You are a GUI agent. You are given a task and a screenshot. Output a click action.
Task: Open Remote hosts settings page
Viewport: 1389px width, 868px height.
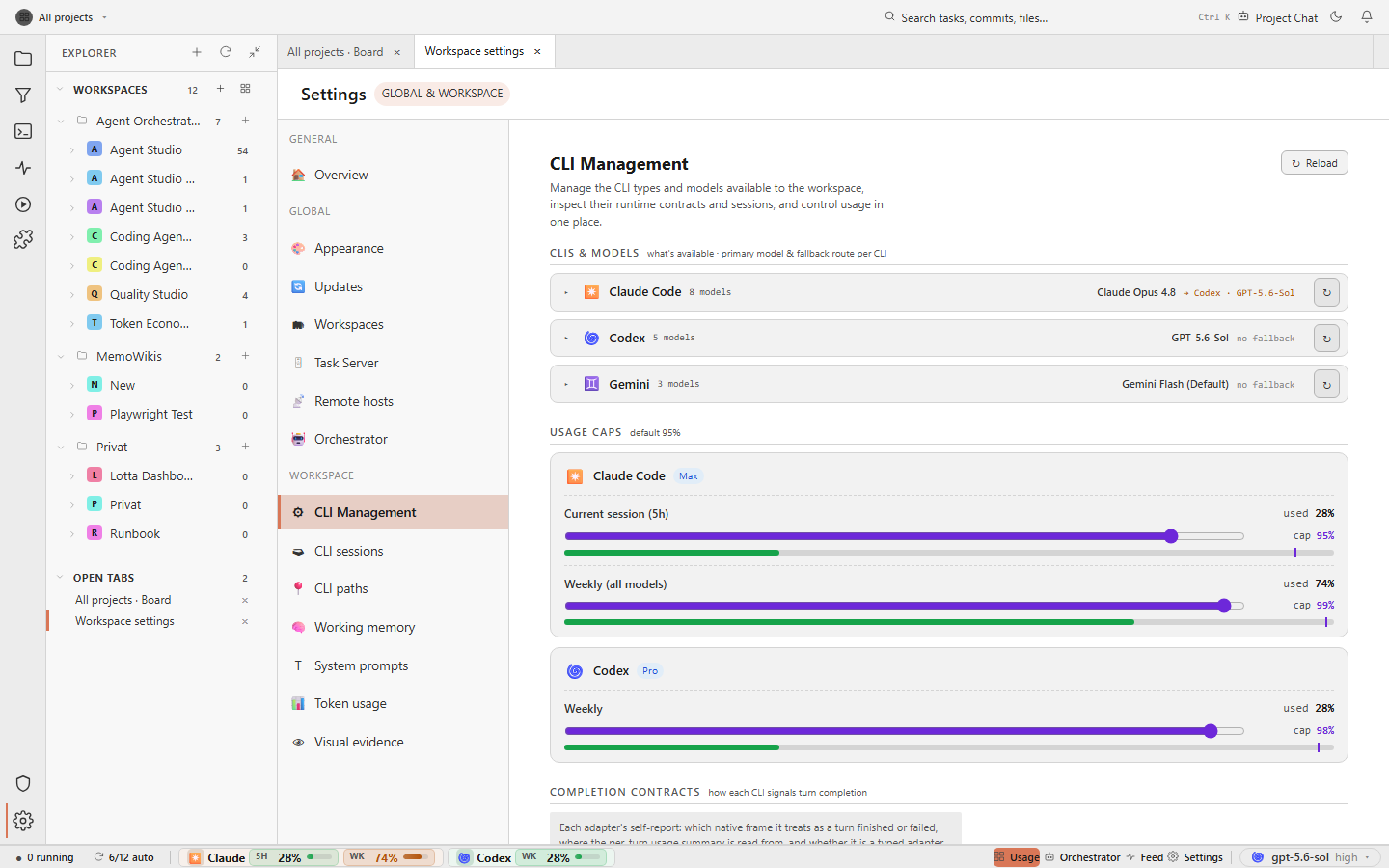[x=394, y=401]
